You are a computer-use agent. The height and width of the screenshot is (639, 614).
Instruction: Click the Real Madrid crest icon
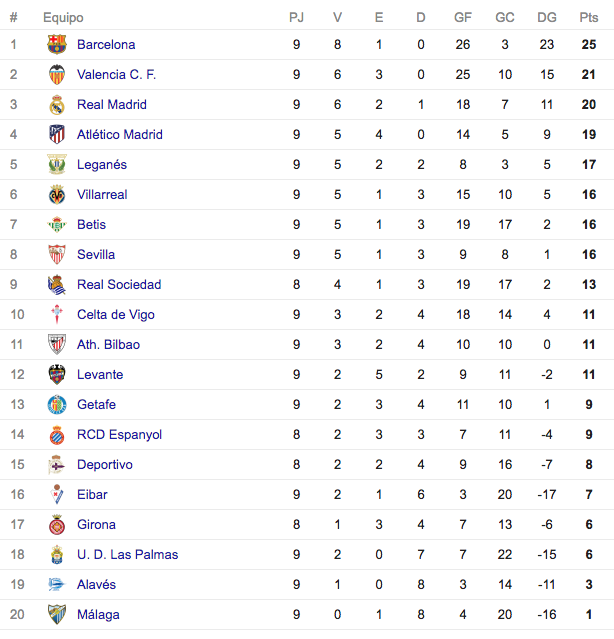pos(57,105)
